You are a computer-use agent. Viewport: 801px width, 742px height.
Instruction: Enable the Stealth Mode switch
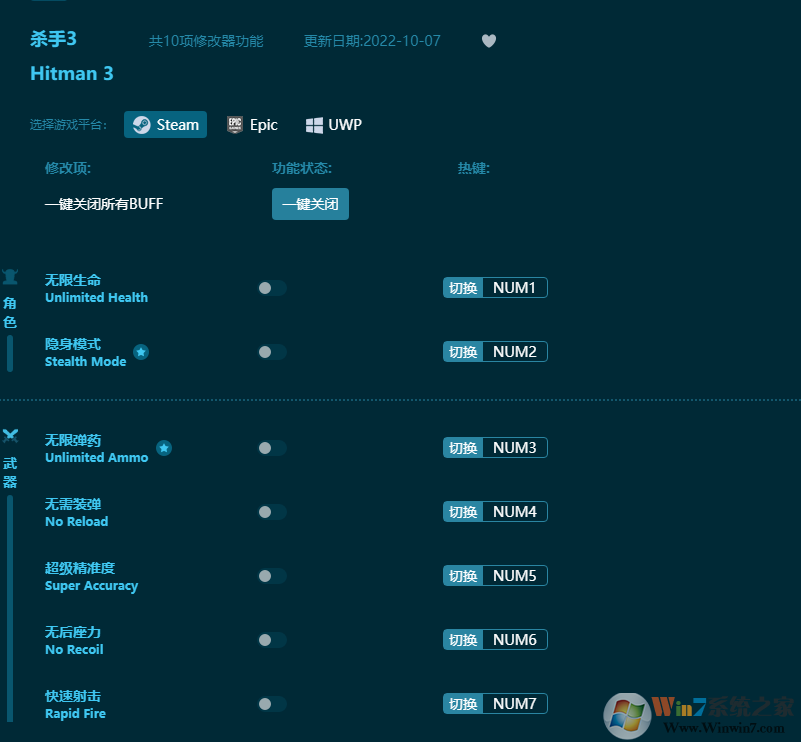(x=272, y=352)
